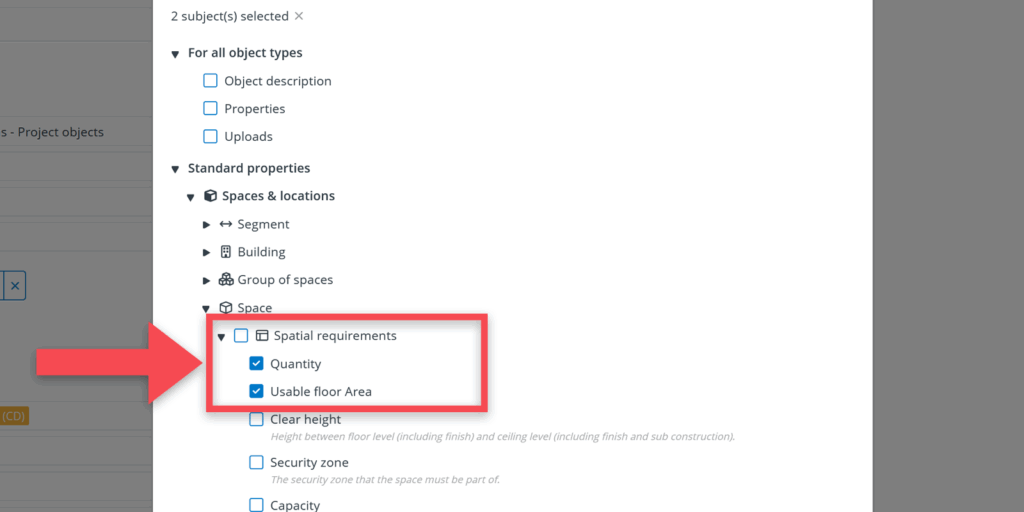Uncheck Usable floor Area checkbox
Screen dimensions: 1024x512
(x=257, y=391)
